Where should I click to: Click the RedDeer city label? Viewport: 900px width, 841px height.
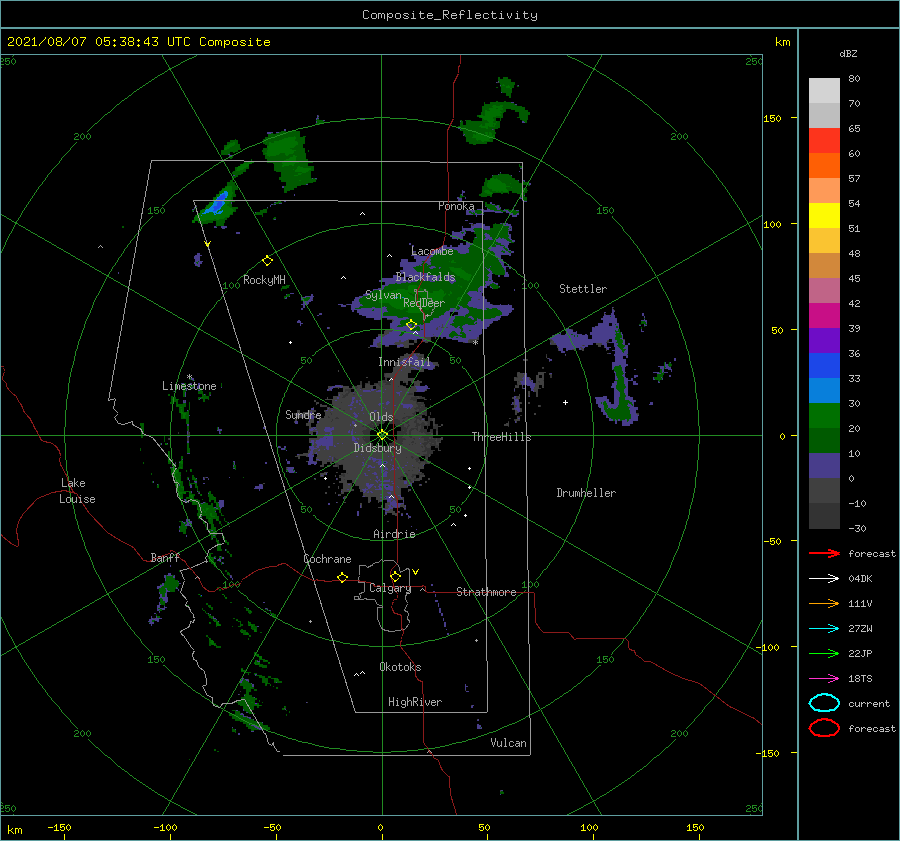424,303
